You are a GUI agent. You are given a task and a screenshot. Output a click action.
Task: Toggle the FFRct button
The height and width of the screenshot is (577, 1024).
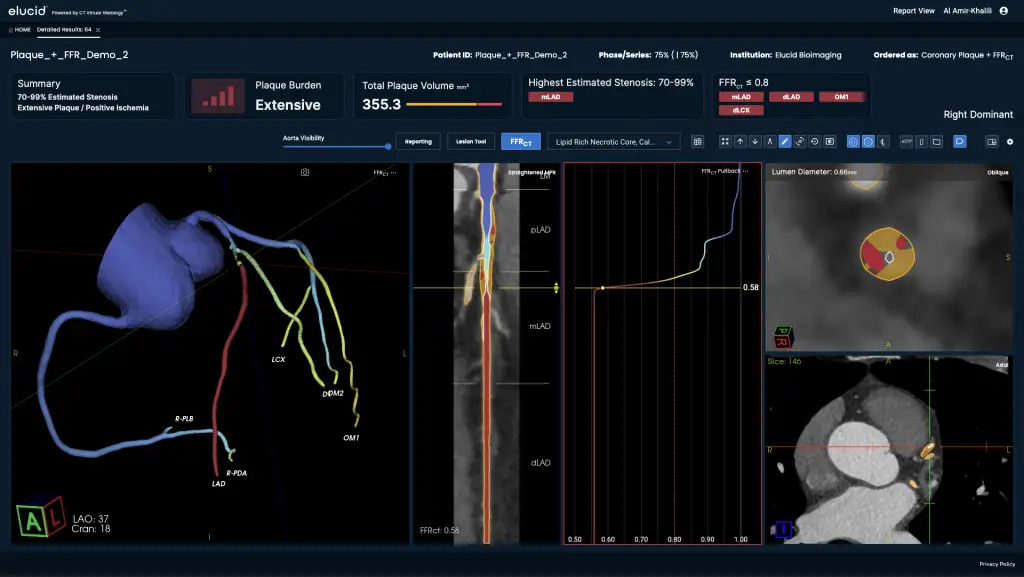click(x=520, y=142)
